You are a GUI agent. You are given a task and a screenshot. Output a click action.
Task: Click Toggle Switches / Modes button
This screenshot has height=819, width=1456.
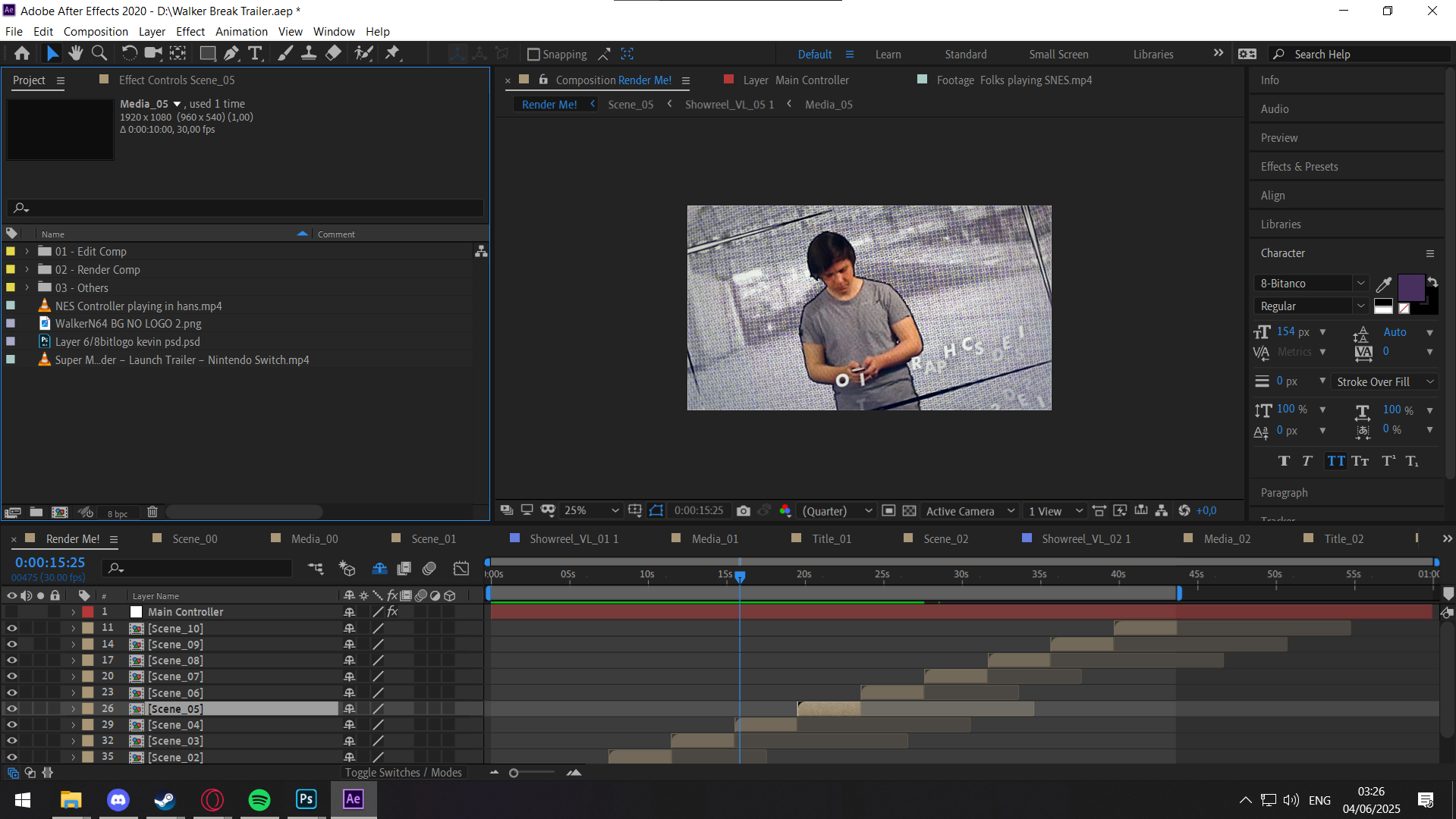click(403, 773)
